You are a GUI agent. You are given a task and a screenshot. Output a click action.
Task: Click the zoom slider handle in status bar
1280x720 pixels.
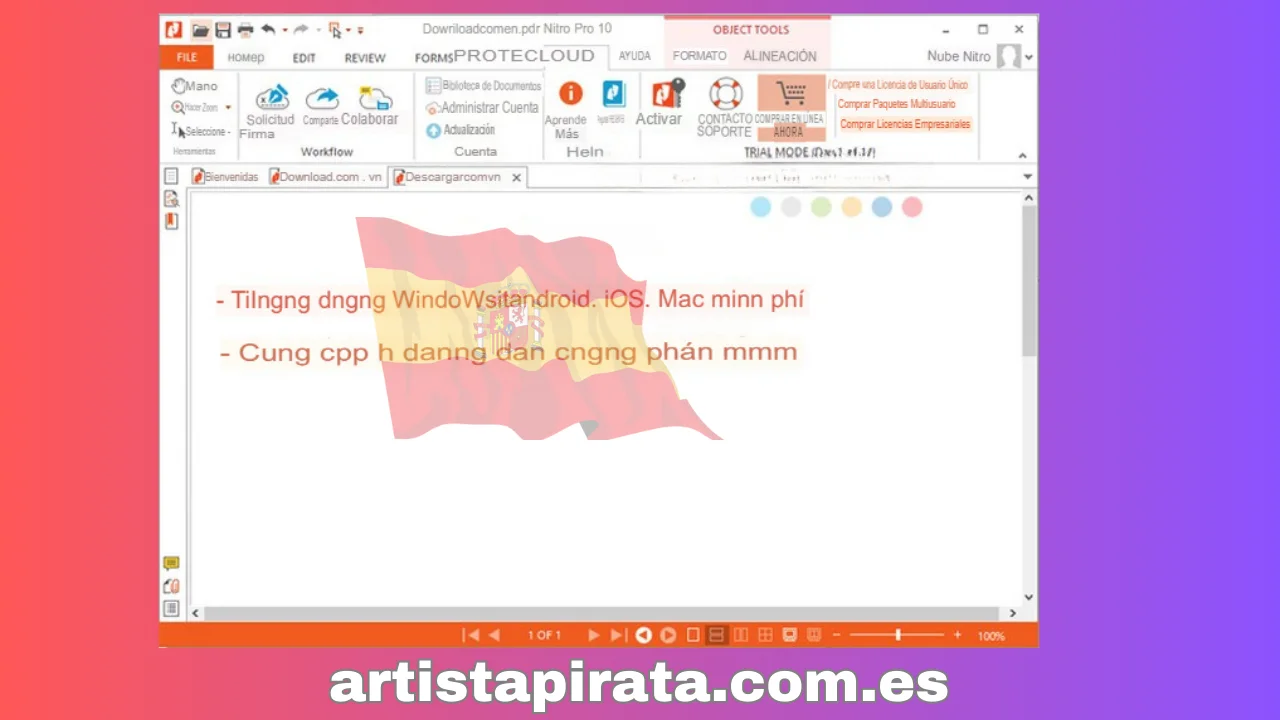click(x=898, y=635)
